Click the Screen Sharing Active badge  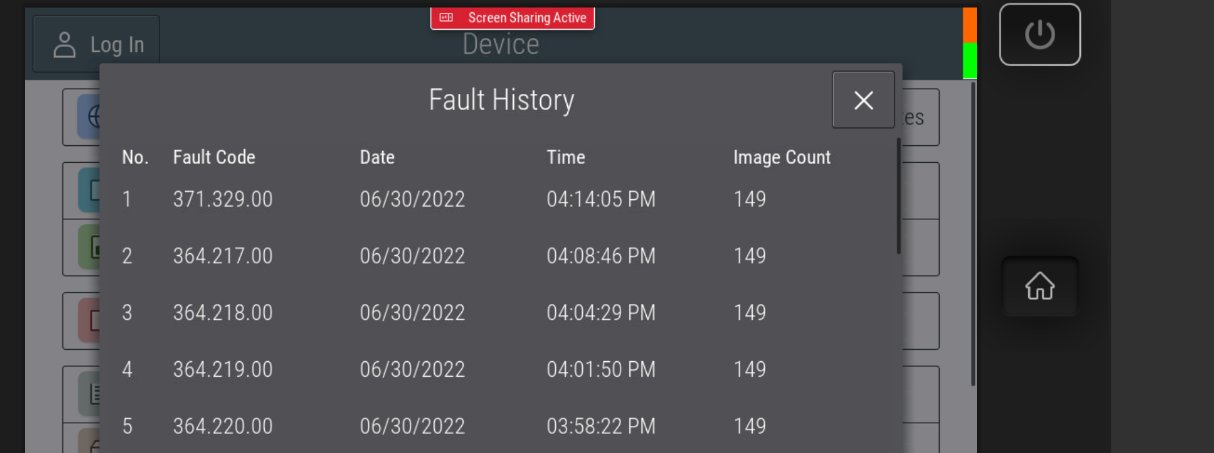512,18
